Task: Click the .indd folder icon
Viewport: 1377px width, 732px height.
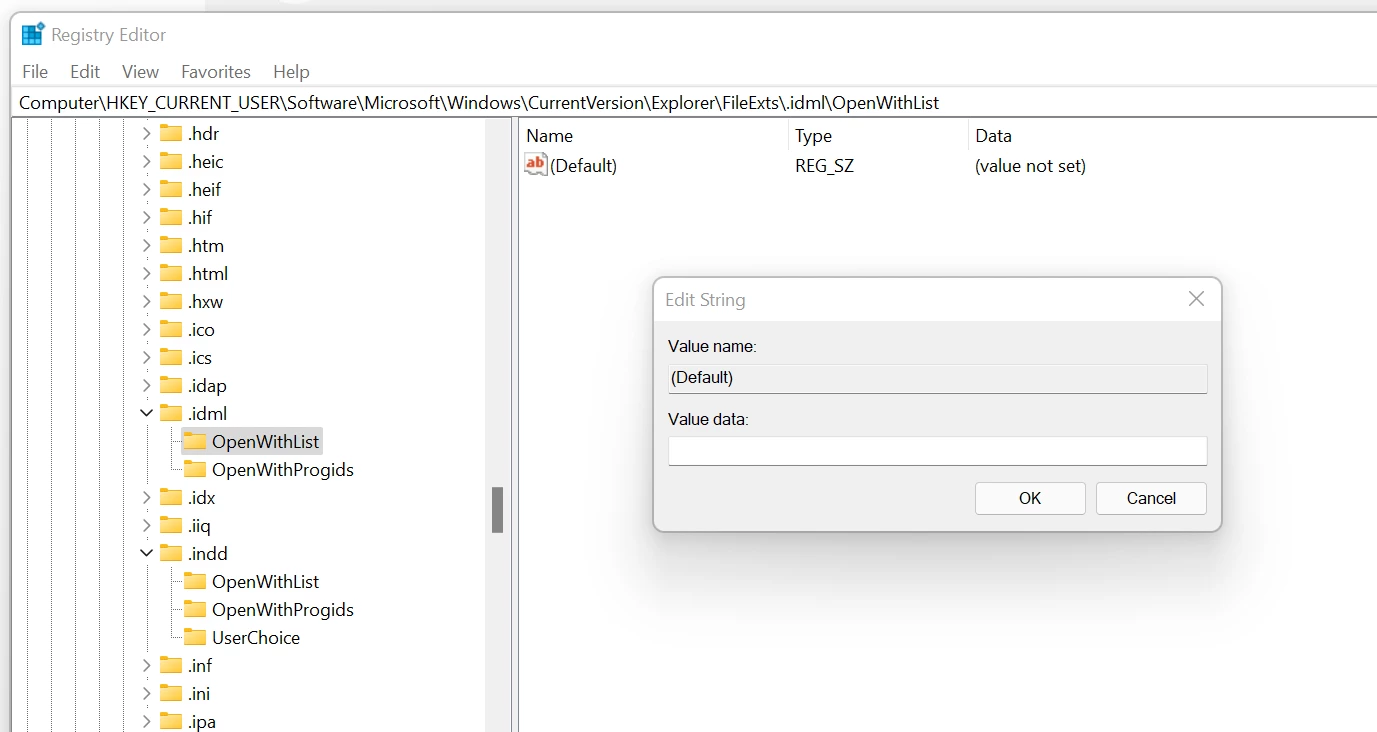Action: coord(171,554)
